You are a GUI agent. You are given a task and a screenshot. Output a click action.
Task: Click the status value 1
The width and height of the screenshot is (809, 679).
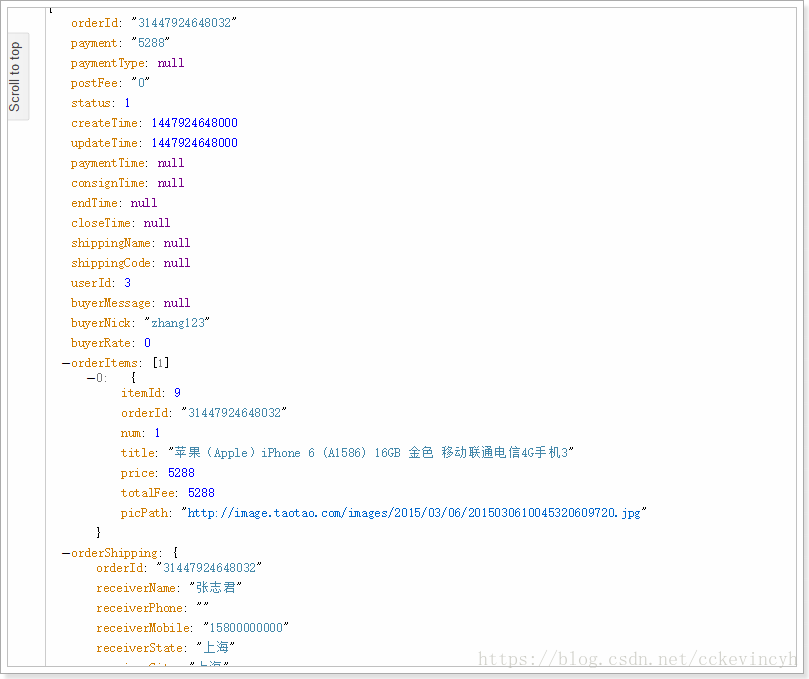tap(127, 103)
